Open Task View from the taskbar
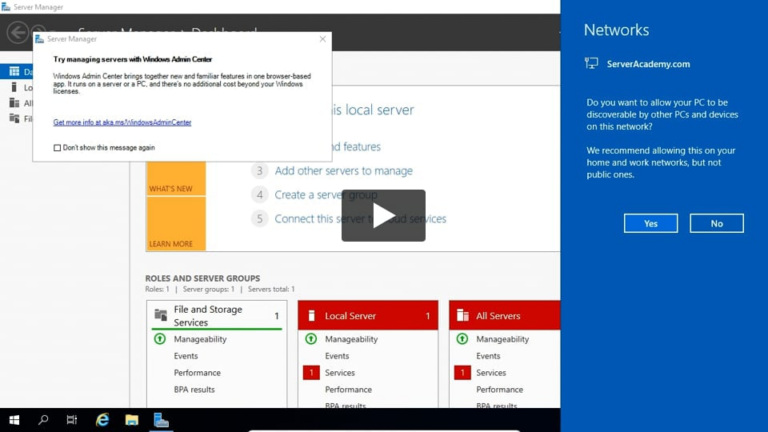This screenshot has width=768, height=432. (72, 420)
